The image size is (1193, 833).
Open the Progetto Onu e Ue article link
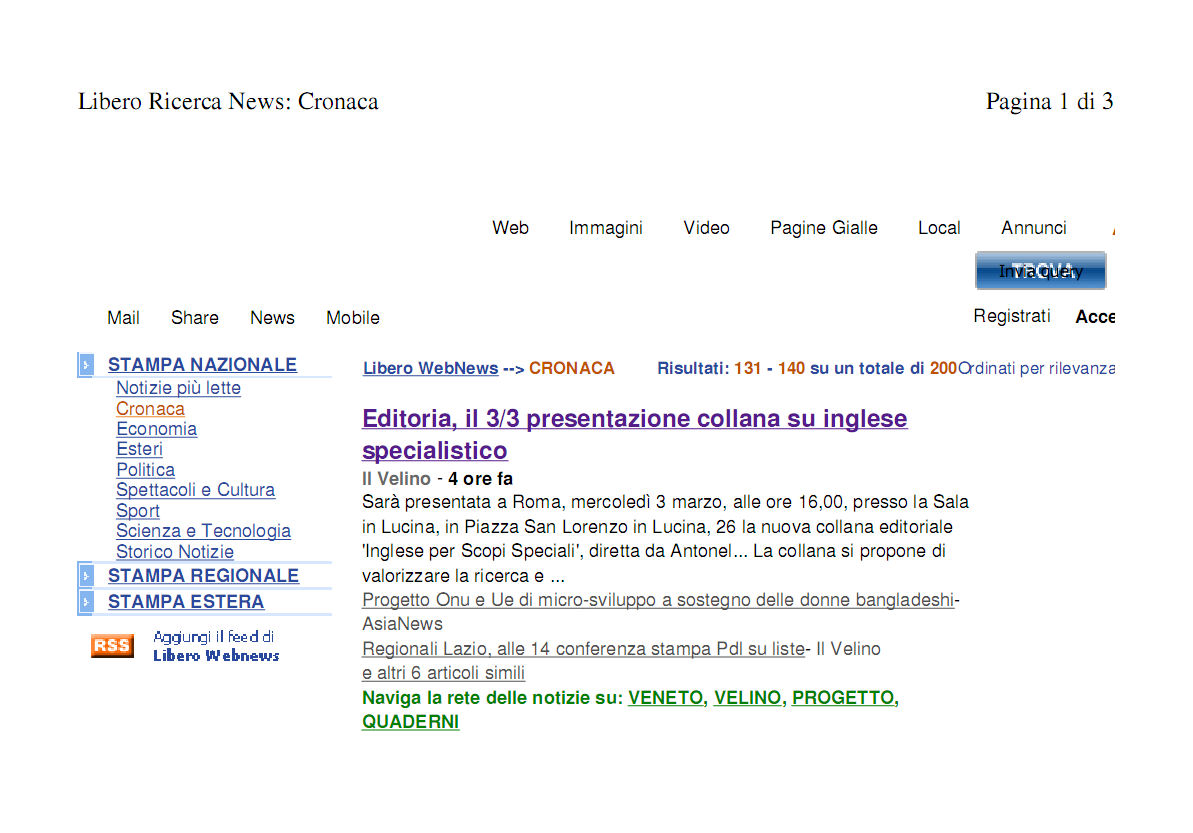659,600
